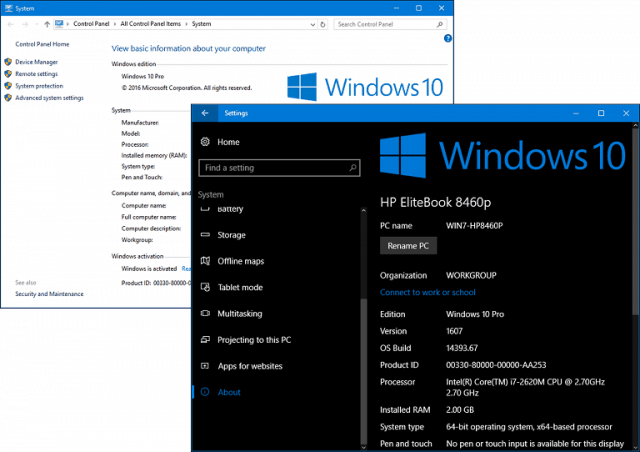Open Advanced system settings
The image size is (640, 452).
coord(49,98)
